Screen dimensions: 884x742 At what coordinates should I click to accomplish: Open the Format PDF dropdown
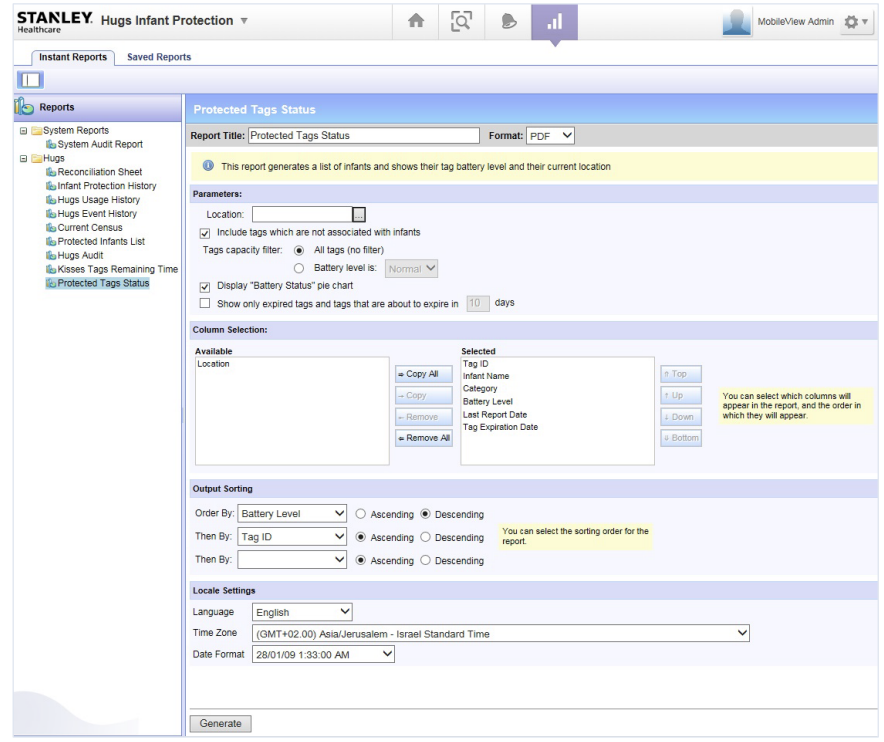pyautogui.click(x=550, y=135)
